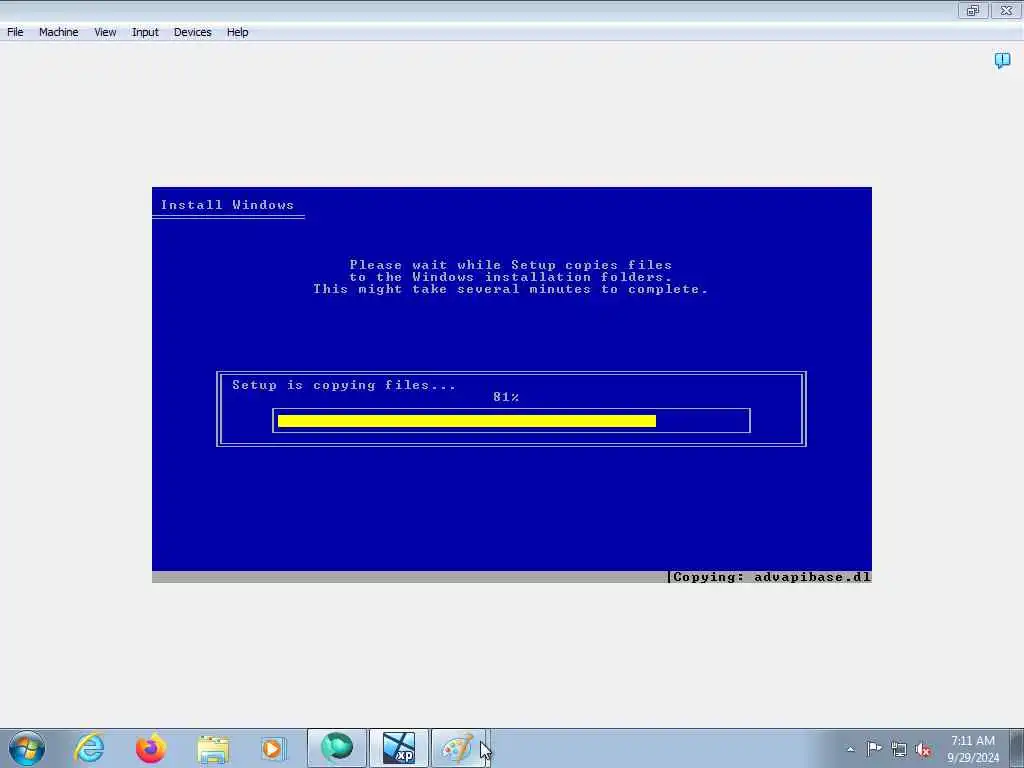The image size is (1024, 768).
Task: Launch Internet Explorer from the taskbar
Action: 89,748
